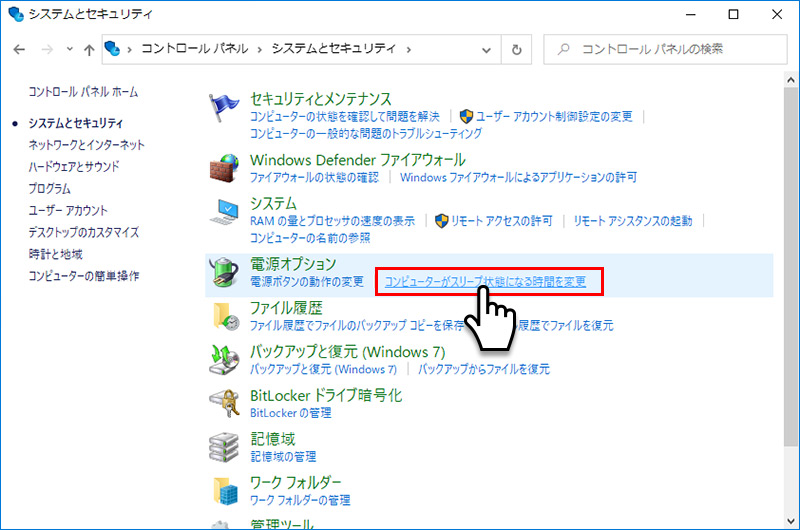Go back with the back arrow
The width and height of the screenshot is (800, 530).
(x=19, y=49)
